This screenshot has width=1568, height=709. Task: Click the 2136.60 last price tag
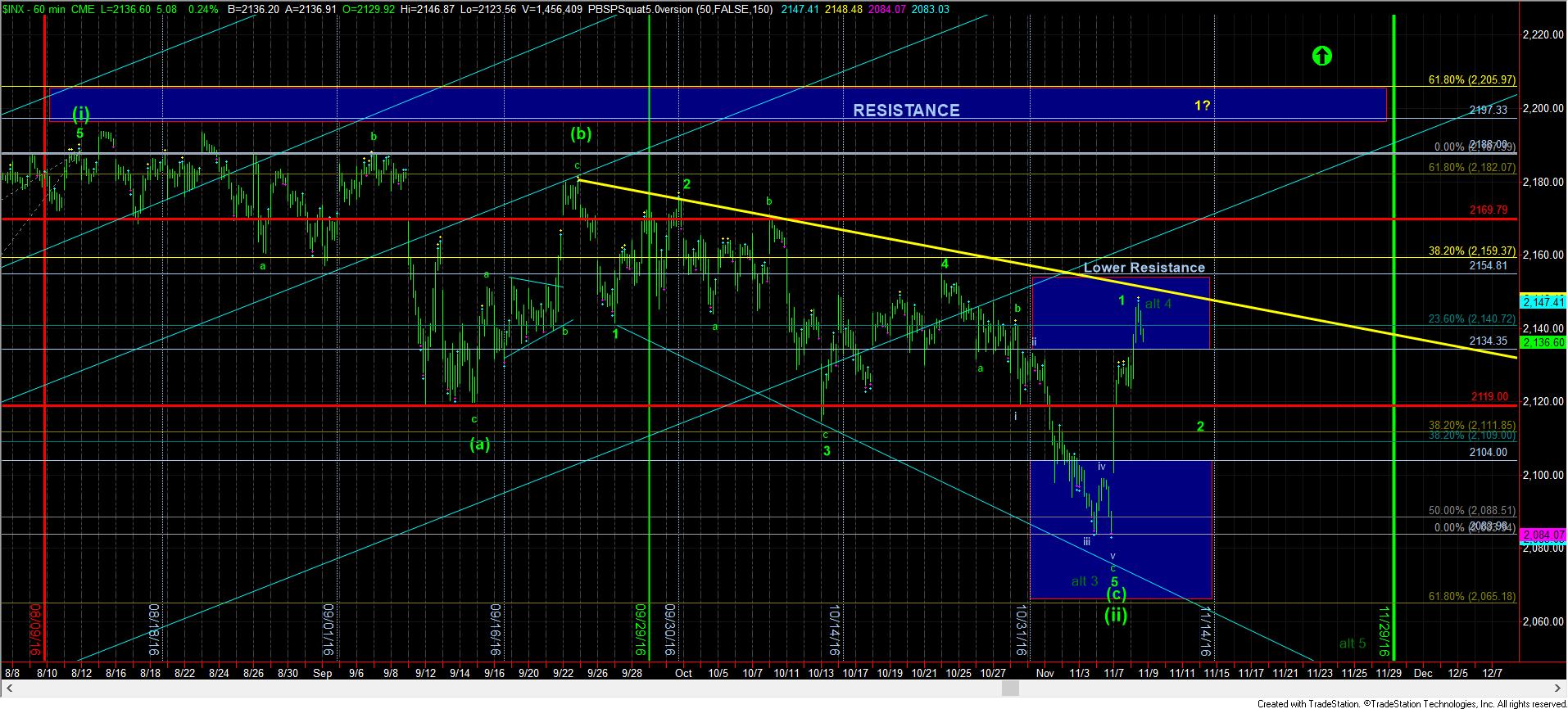[1543, 343]
